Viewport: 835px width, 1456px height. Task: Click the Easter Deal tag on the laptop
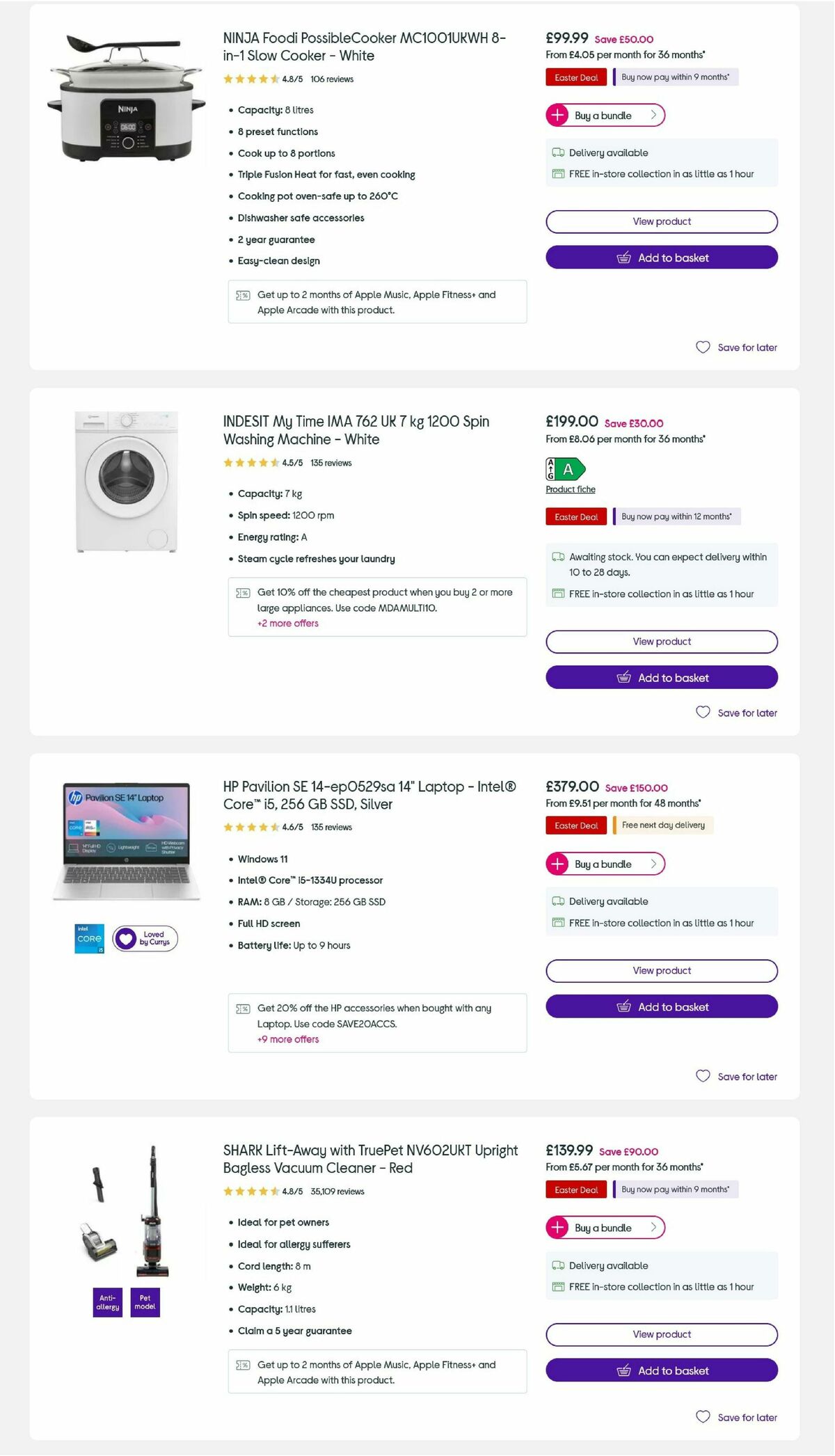(576, 825)
